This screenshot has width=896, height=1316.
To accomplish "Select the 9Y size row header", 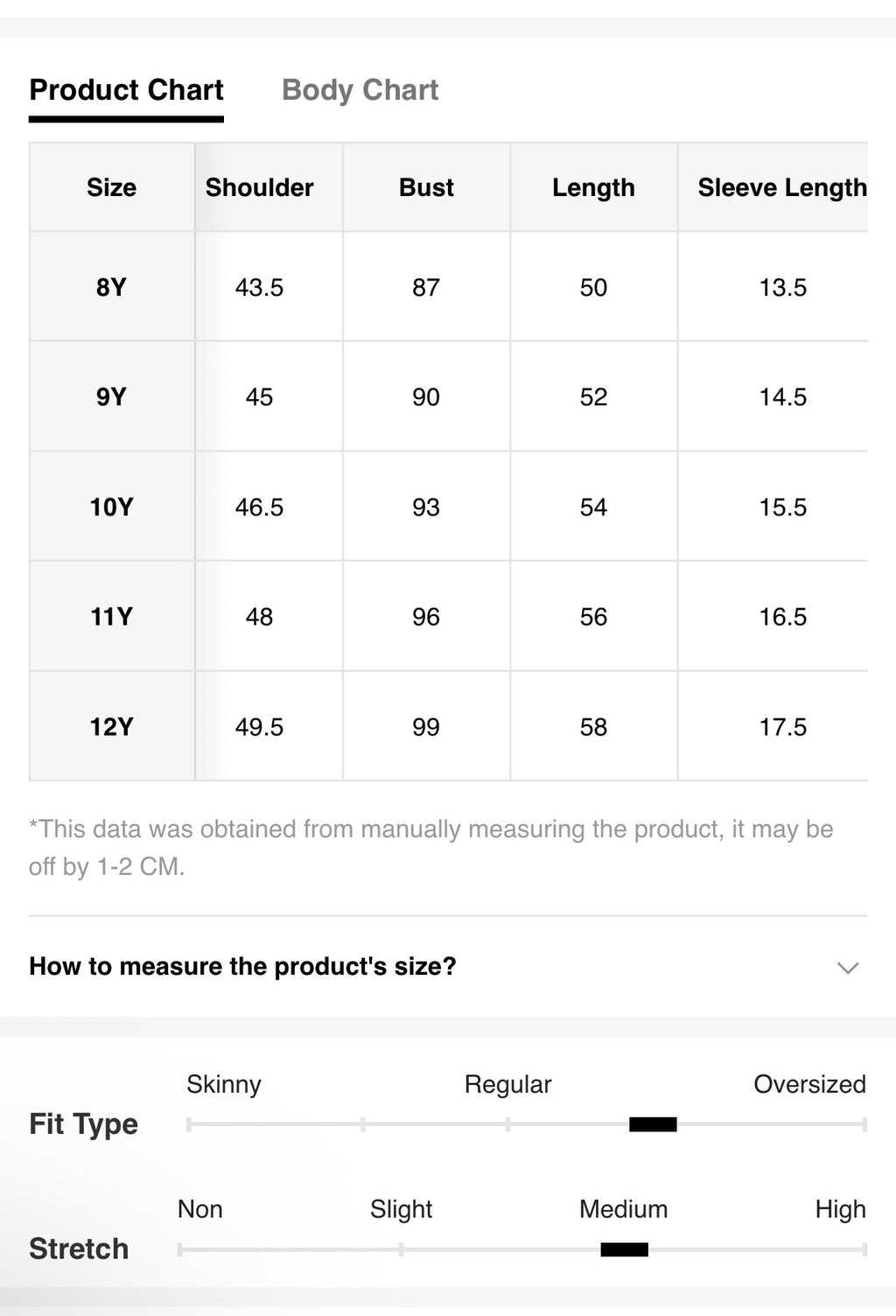I will [112, 396].
